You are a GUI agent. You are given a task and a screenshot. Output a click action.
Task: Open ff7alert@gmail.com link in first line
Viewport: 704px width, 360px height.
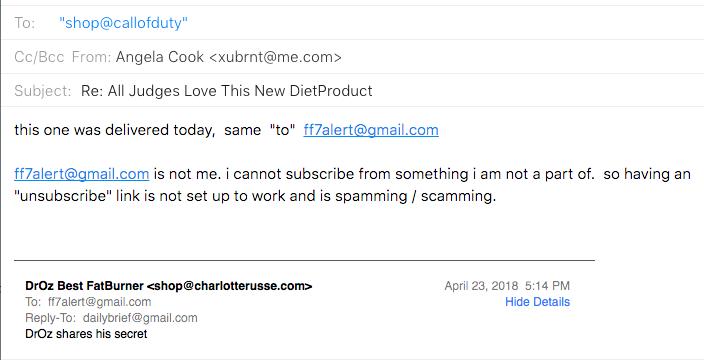coord(371,130)
